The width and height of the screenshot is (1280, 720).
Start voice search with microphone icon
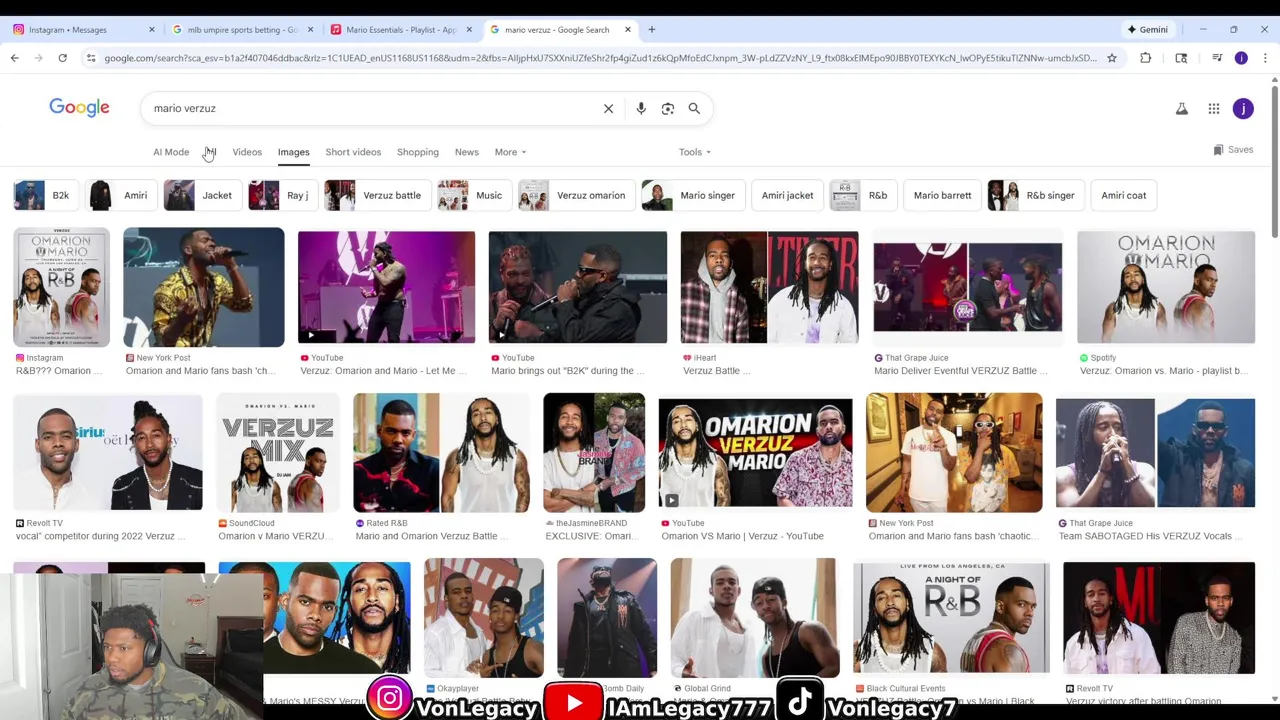[641, 108]
